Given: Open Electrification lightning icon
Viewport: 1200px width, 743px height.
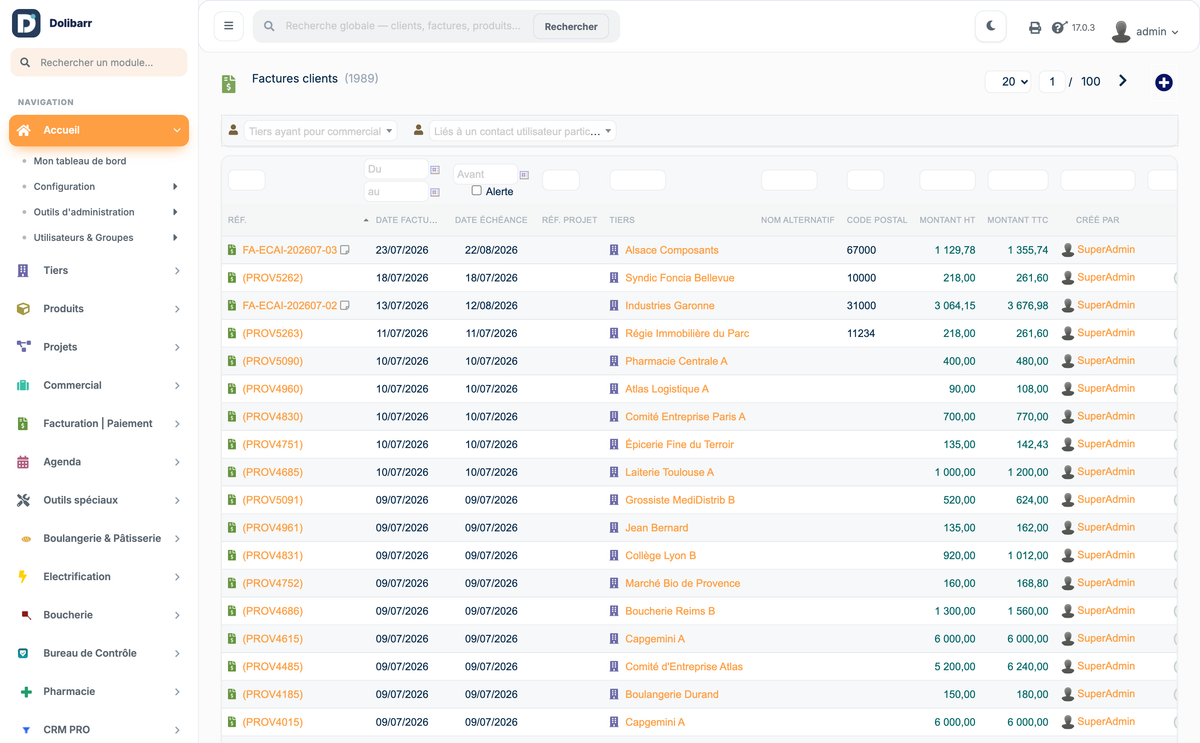Looking at the screenshot, I should tap(23, 577).
